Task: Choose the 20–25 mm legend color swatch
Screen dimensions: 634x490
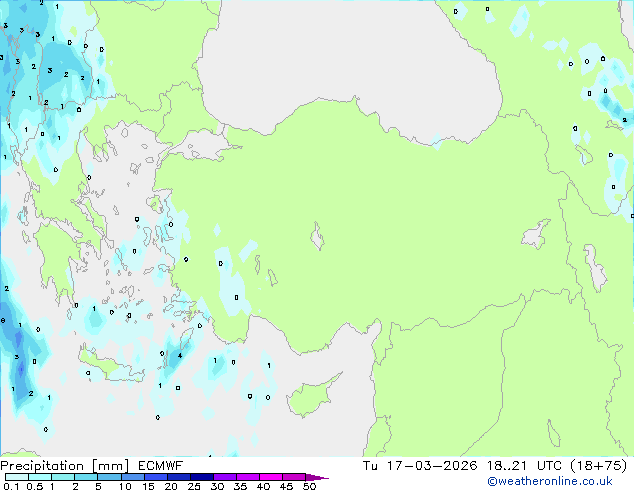Action: [x=178, y=477]
